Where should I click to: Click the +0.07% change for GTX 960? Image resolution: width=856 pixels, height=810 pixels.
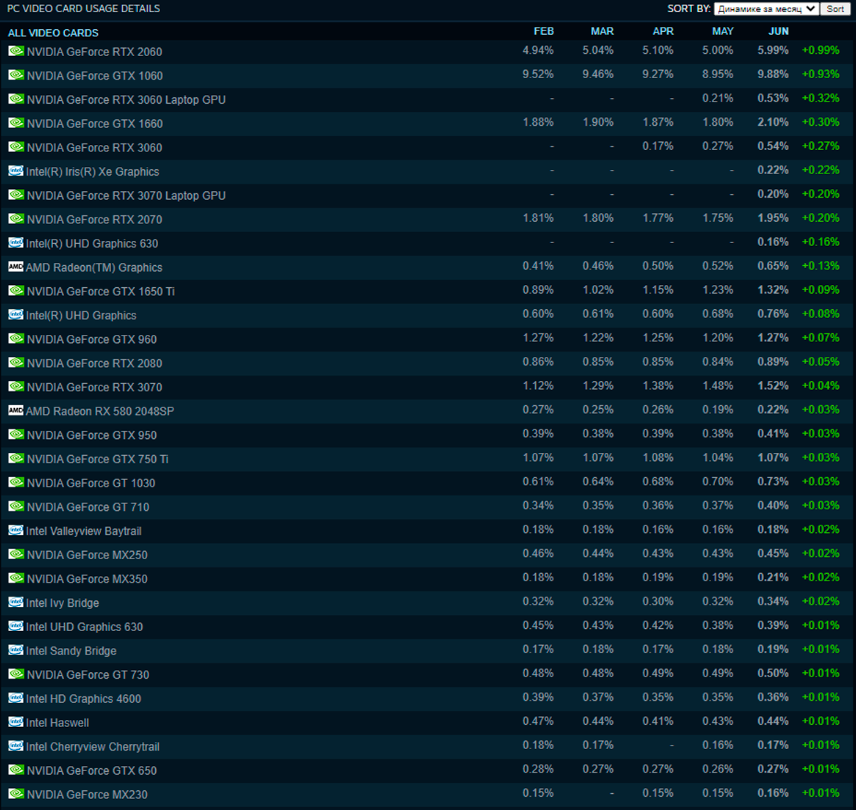(x=820, y=338)
